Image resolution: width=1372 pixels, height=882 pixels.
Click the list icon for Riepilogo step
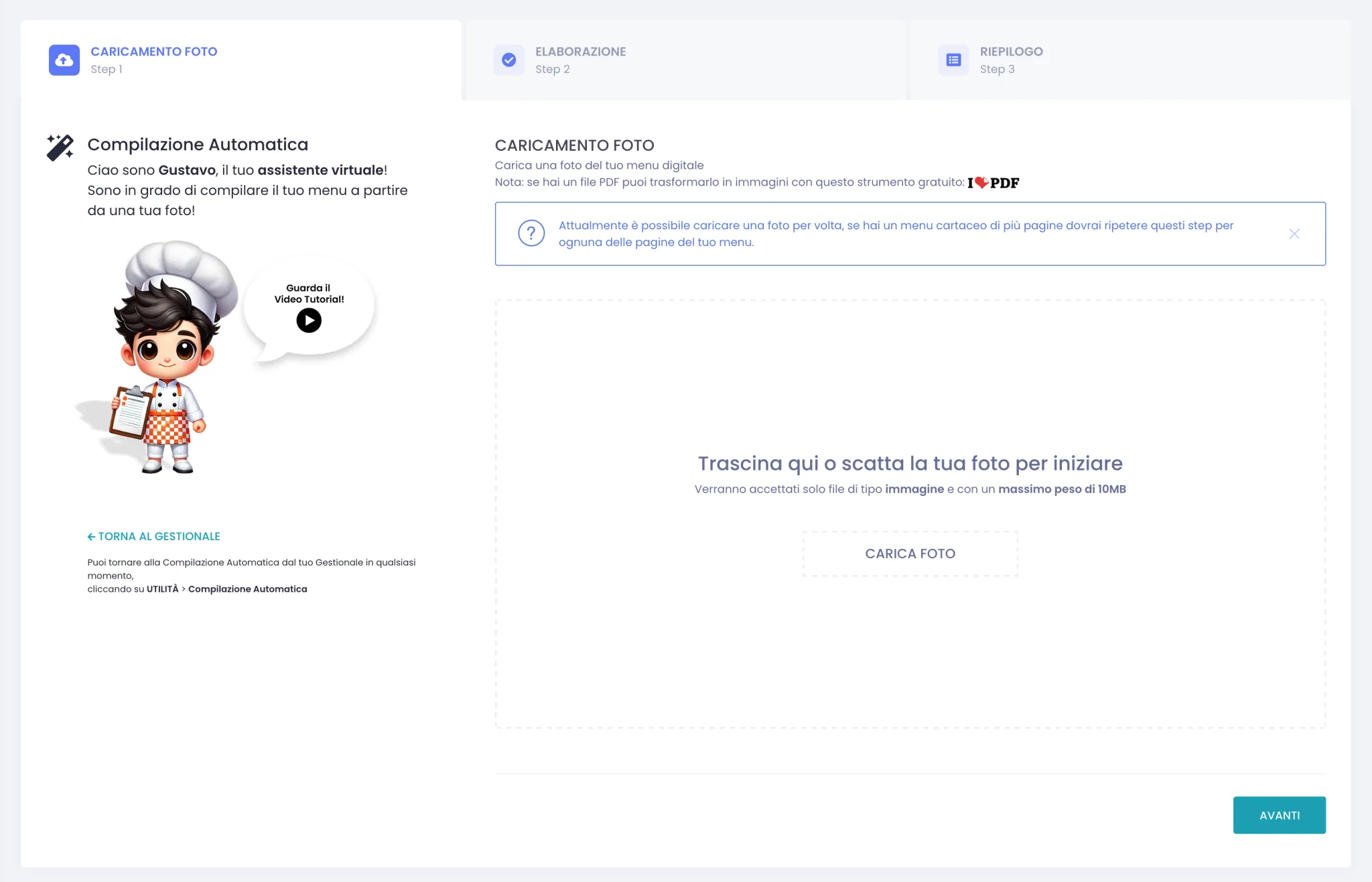pyautogui.click(x=954, y=60)
